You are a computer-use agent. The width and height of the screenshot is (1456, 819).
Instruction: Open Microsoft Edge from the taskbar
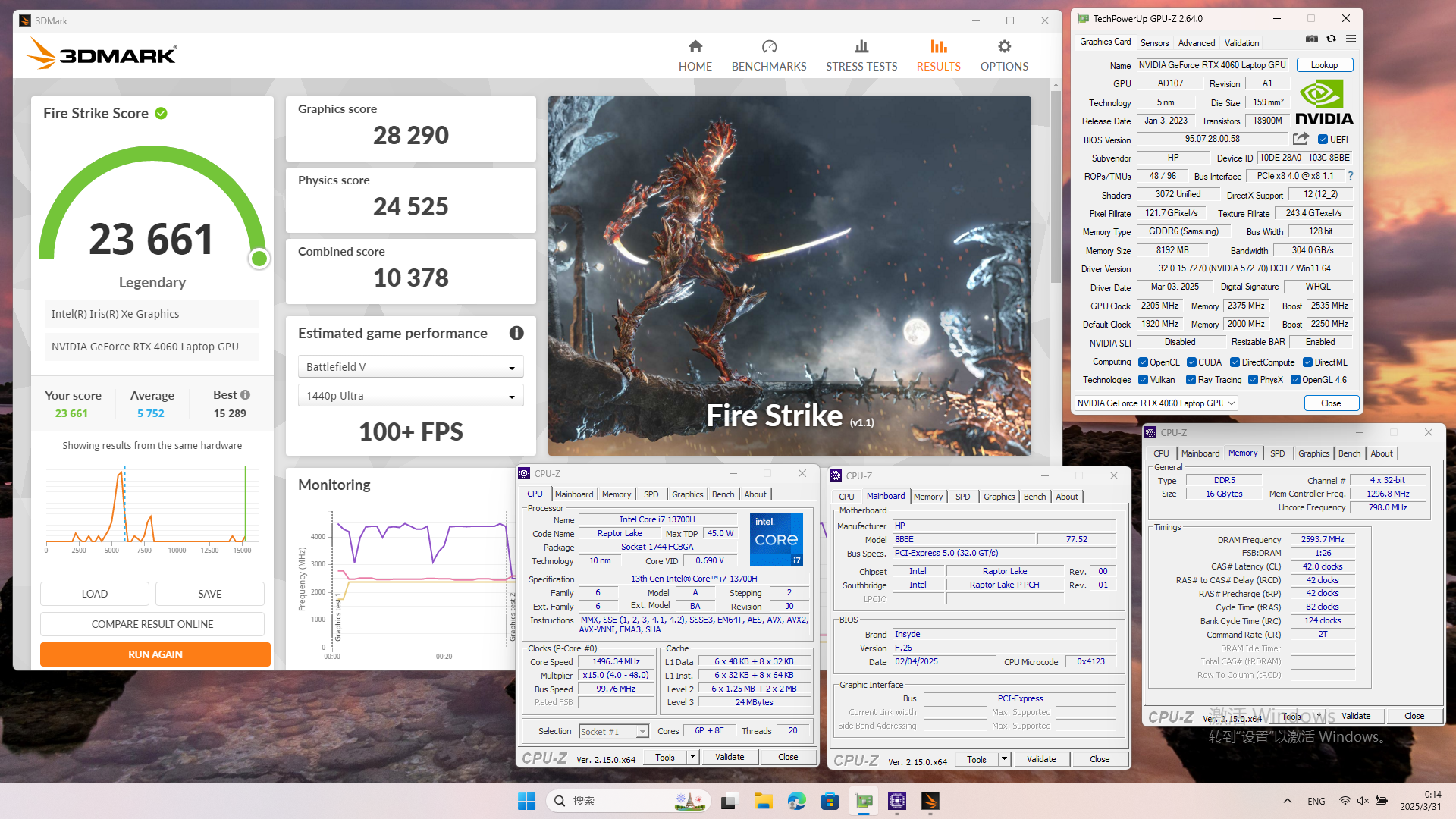[796, 801]
